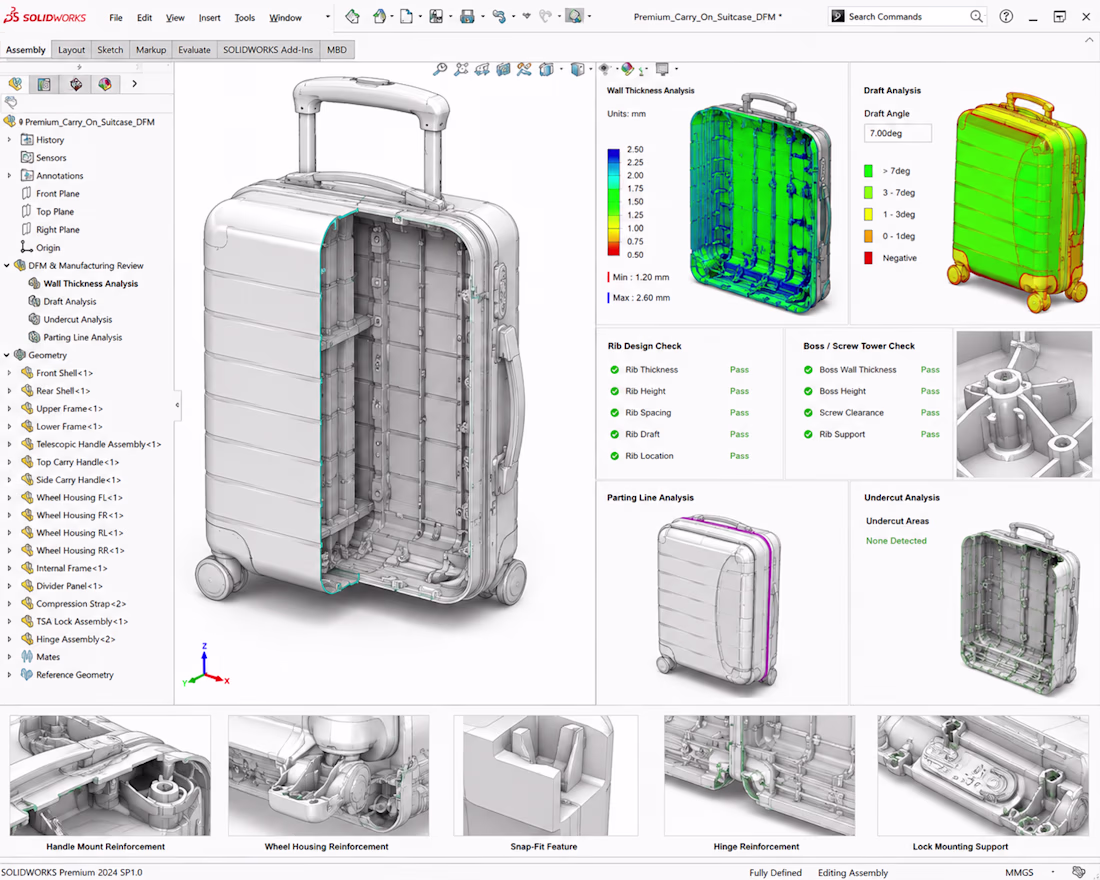Screen dimensions: 1100x880
Task: Click the status bar icon right of MMGS
Action: point(1079,872)
